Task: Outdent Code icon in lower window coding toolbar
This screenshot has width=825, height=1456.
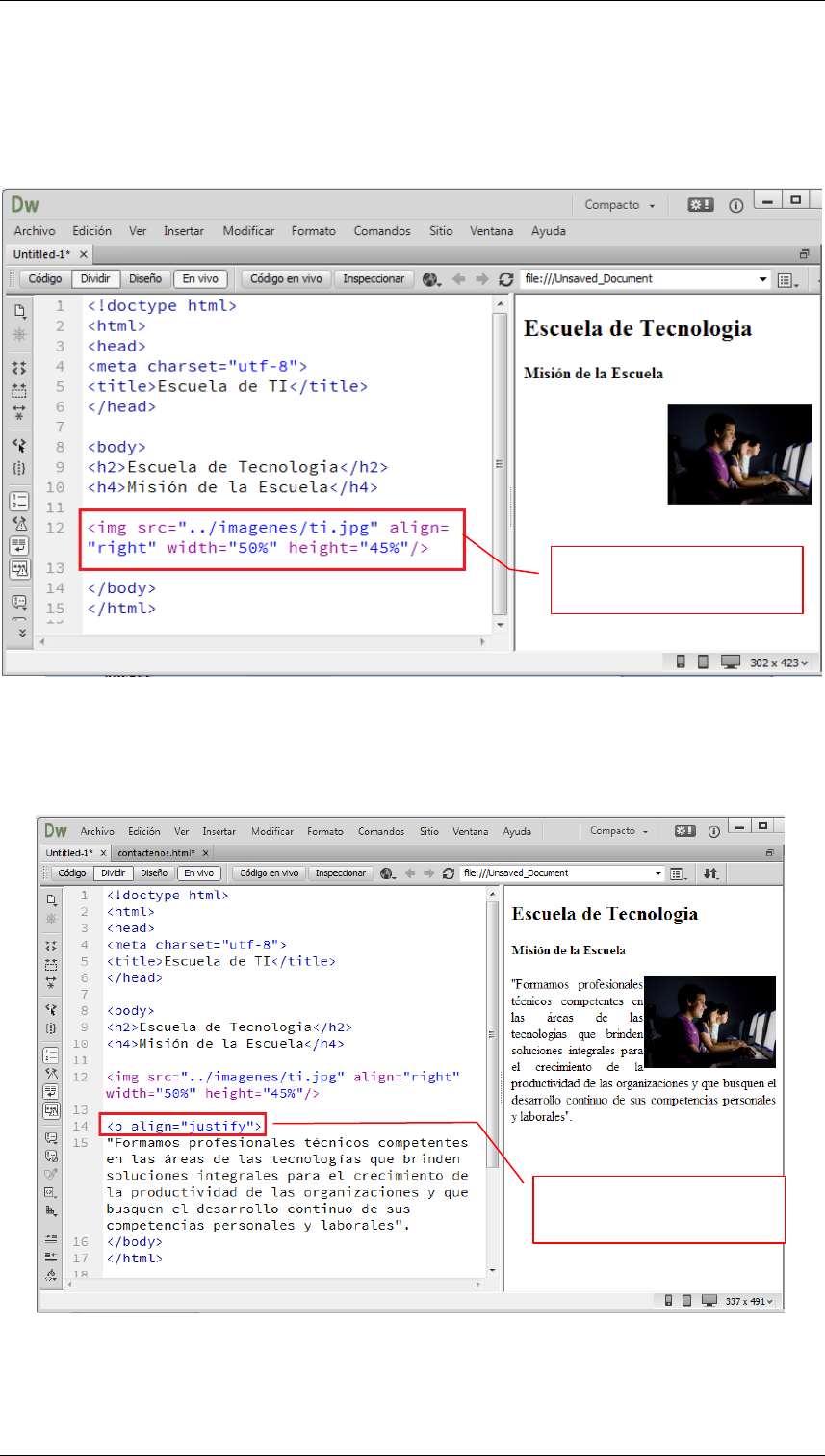Action: 51,1256
